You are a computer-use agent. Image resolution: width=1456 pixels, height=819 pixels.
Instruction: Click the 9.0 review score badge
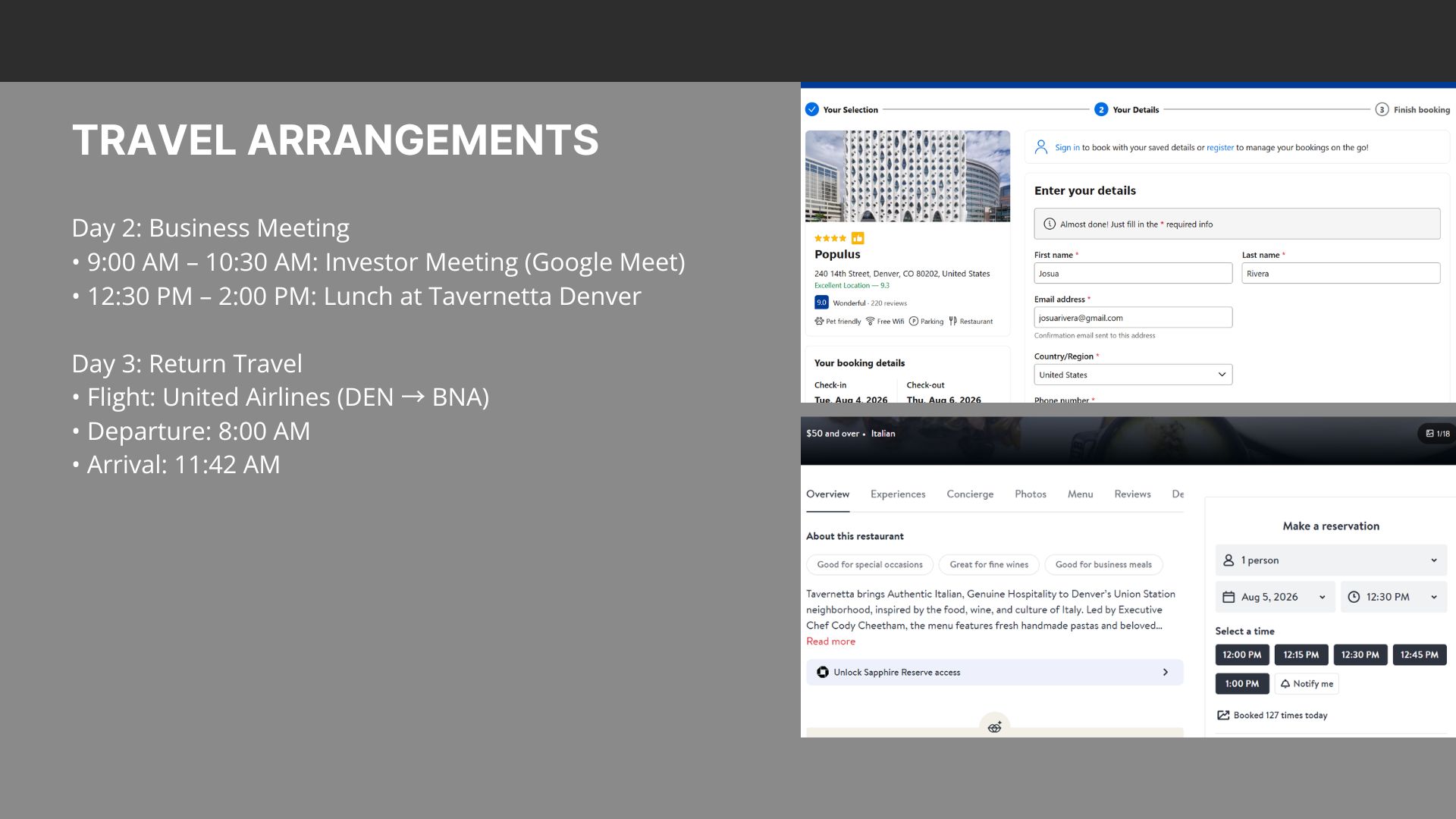(821, 303)
